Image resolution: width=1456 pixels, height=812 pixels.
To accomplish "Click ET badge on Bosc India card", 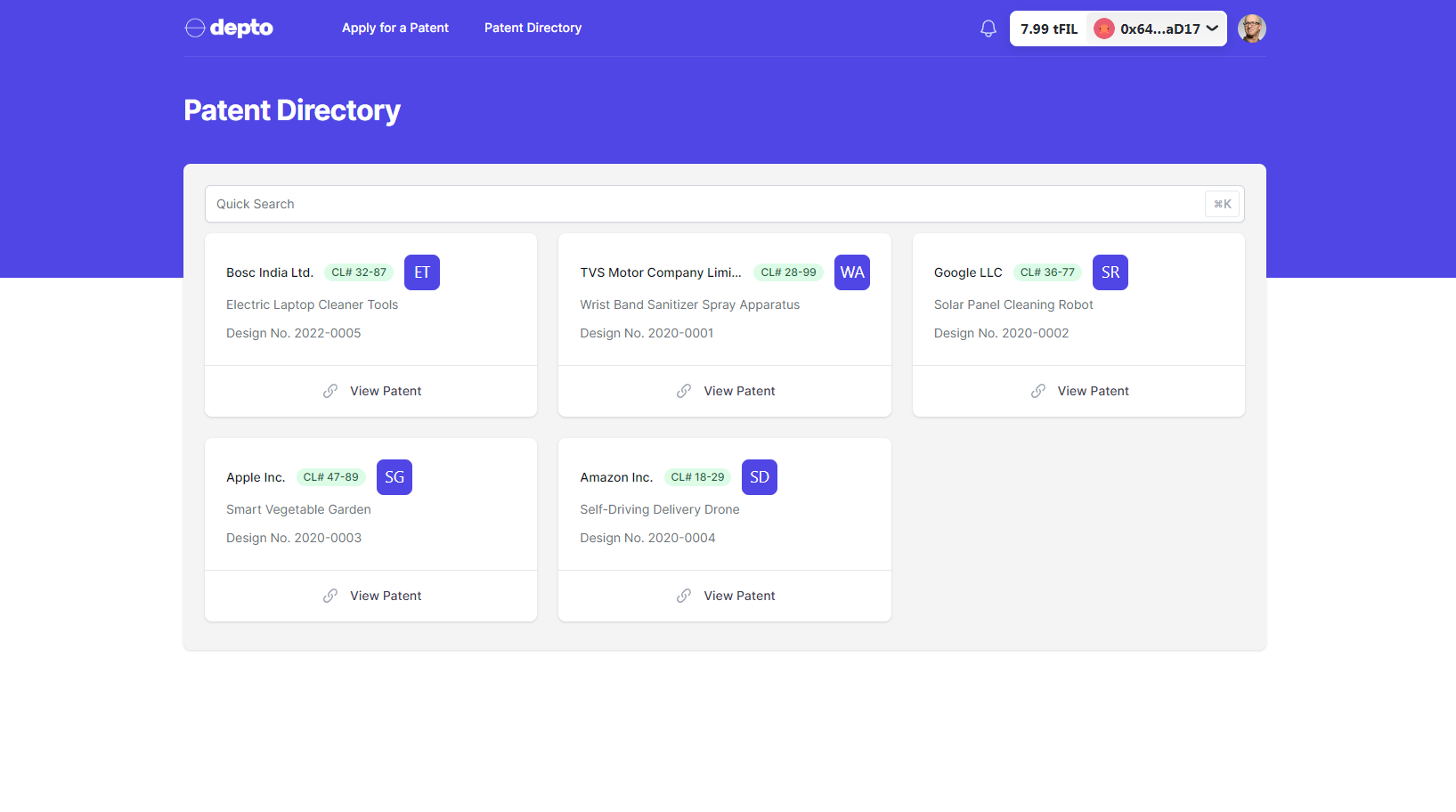I will [x=422, y=272].
